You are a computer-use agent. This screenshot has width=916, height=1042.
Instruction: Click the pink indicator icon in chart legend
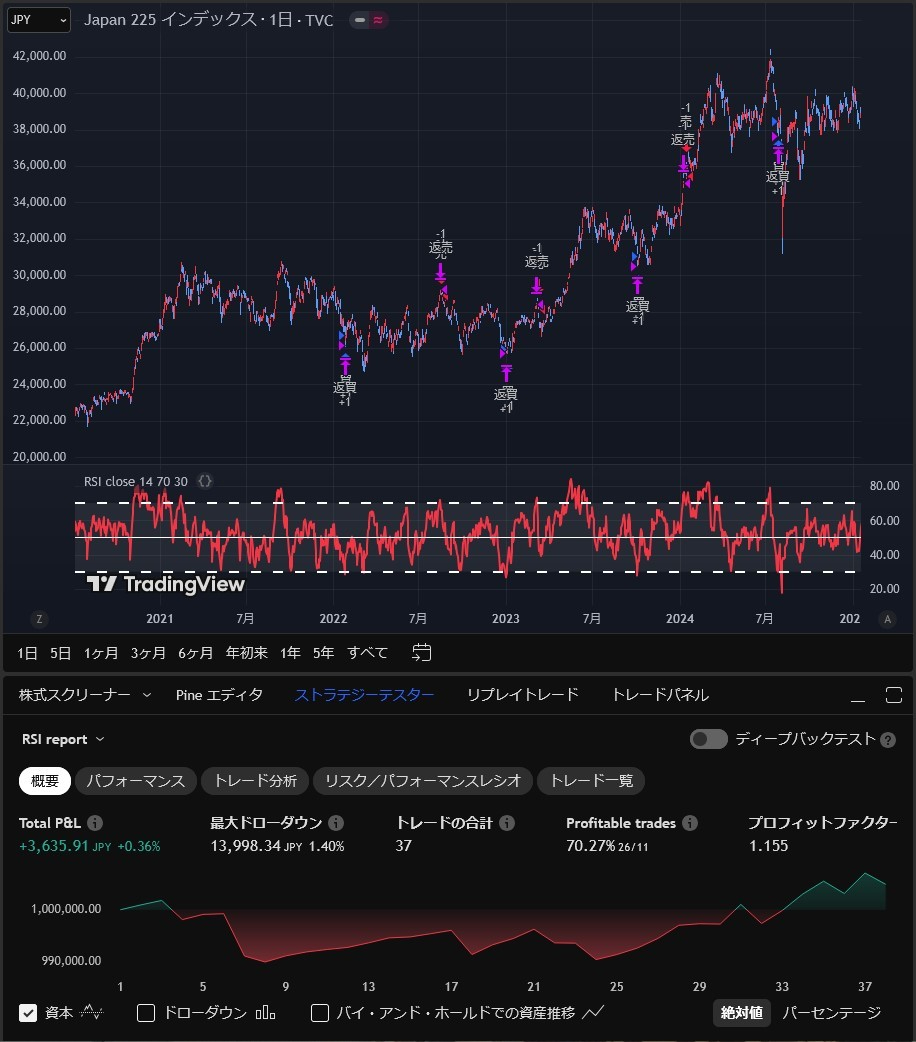[378, 19]
